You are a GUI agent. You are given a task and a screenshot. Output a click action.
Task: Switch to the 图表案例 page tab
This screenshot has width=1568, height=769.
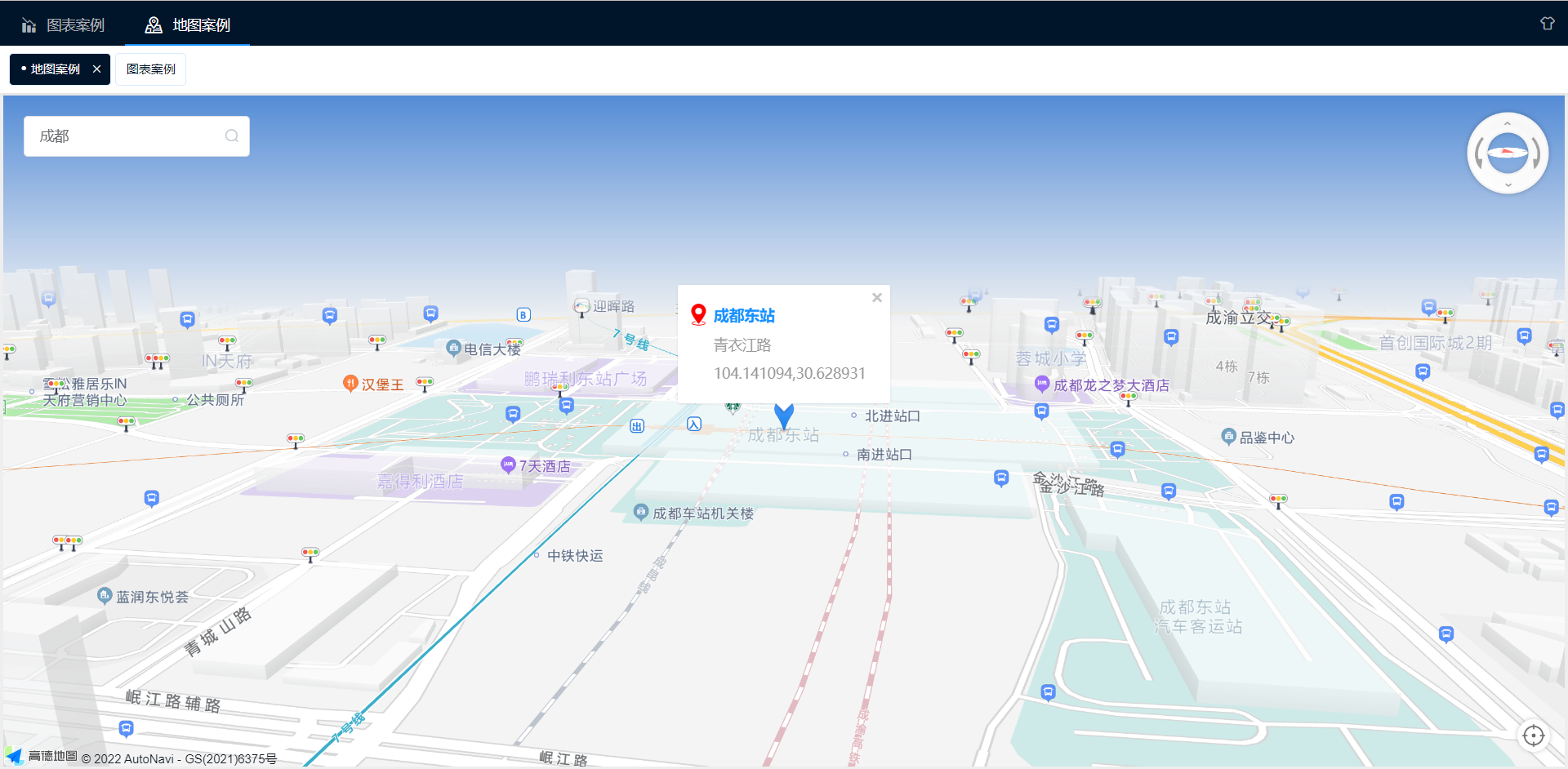pos(150,69)
